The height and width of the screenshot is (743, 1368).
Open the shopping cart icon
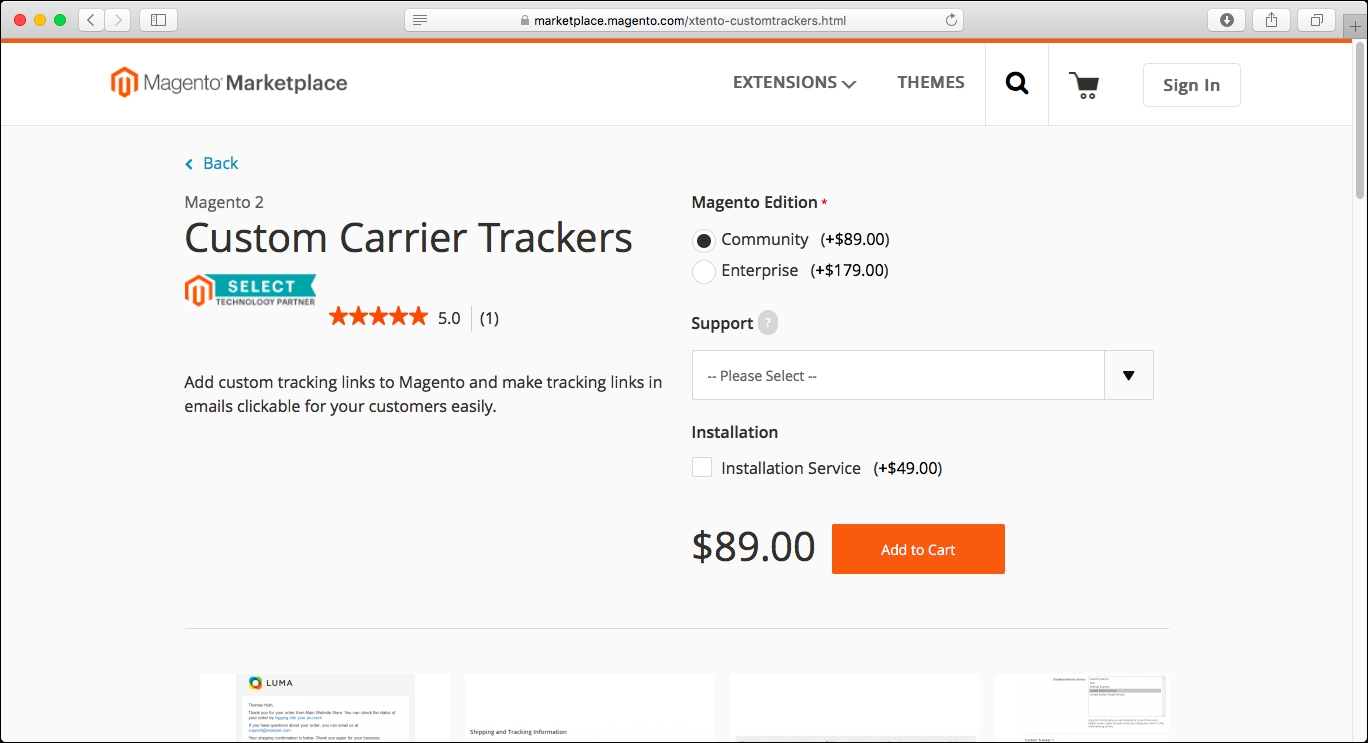click(1084, 85)
